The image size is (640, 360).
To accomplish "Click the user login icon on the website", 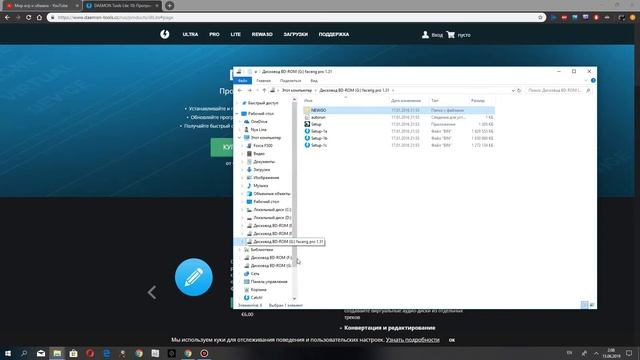I will point(425,35).
